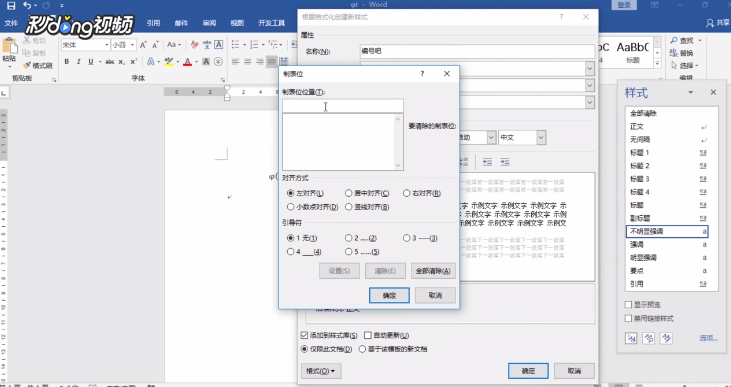Toggle italic formatting
This screenshot has height=387, width=731.
click(x=78, y=62)
